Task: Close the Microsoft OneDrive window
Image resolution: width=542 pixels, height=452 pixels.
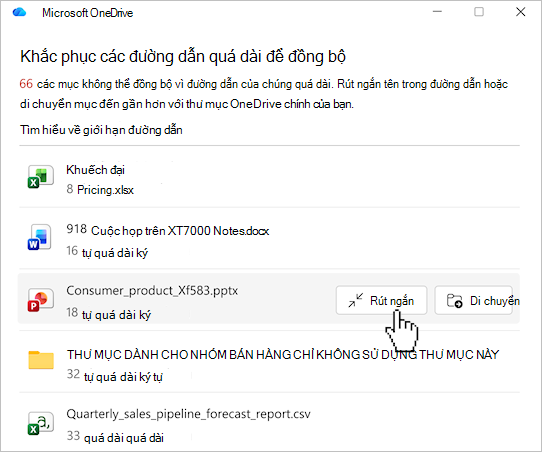Action: [x=521, y=12]
